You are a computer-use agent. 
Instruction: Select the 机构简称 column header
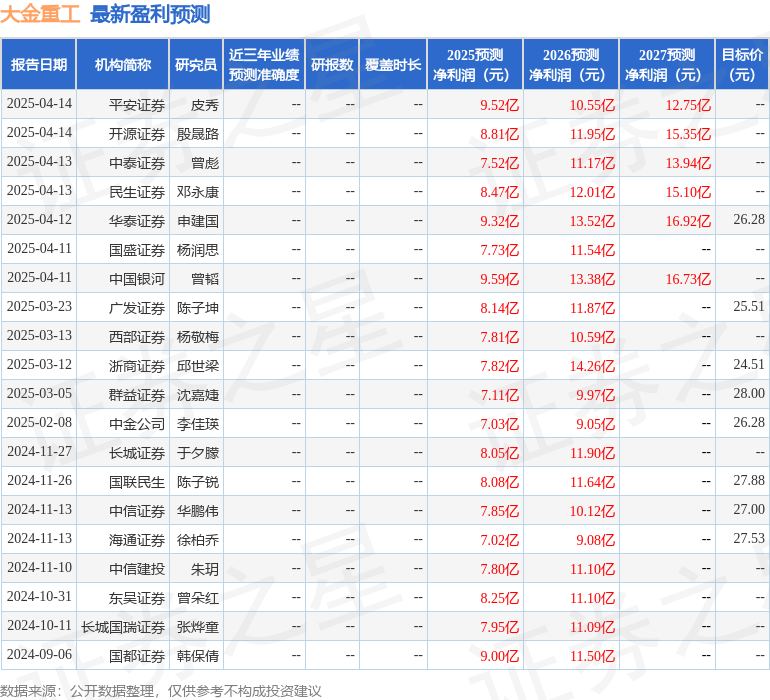coord(123,65)
